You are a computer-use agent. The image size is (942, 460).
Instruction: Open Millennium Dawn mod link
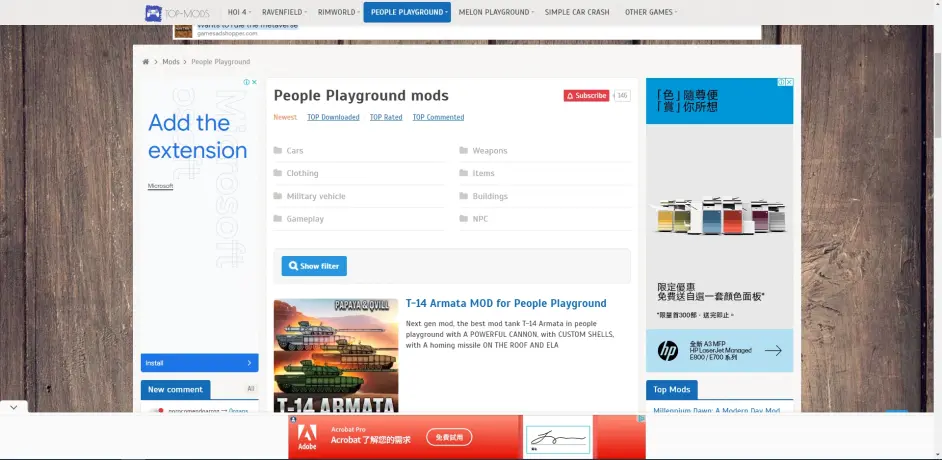(717, 411)
